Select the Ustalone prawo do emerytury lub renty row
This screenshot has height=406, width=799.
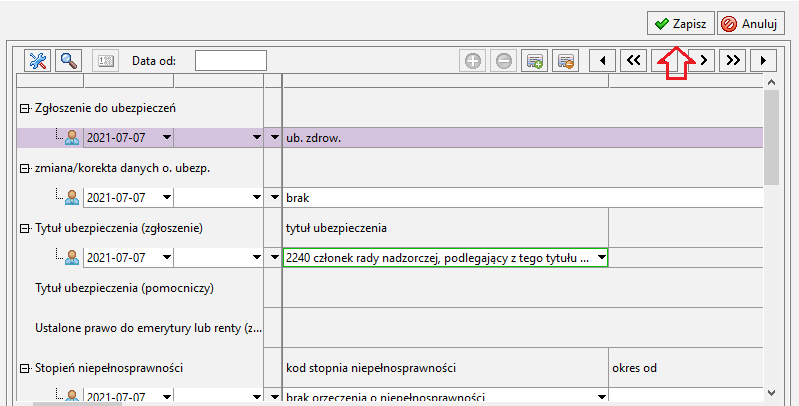[148, 328]
